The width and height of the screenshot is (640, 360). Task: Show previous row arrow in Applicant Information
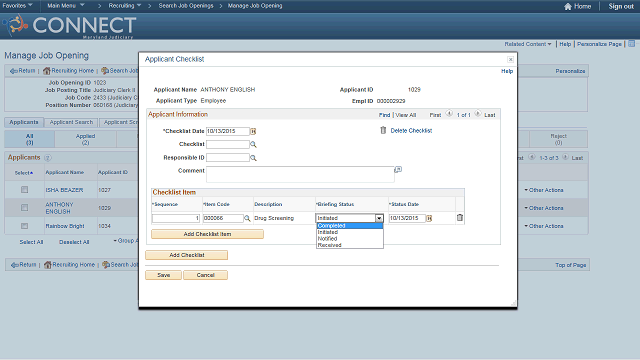coord(449,114)
